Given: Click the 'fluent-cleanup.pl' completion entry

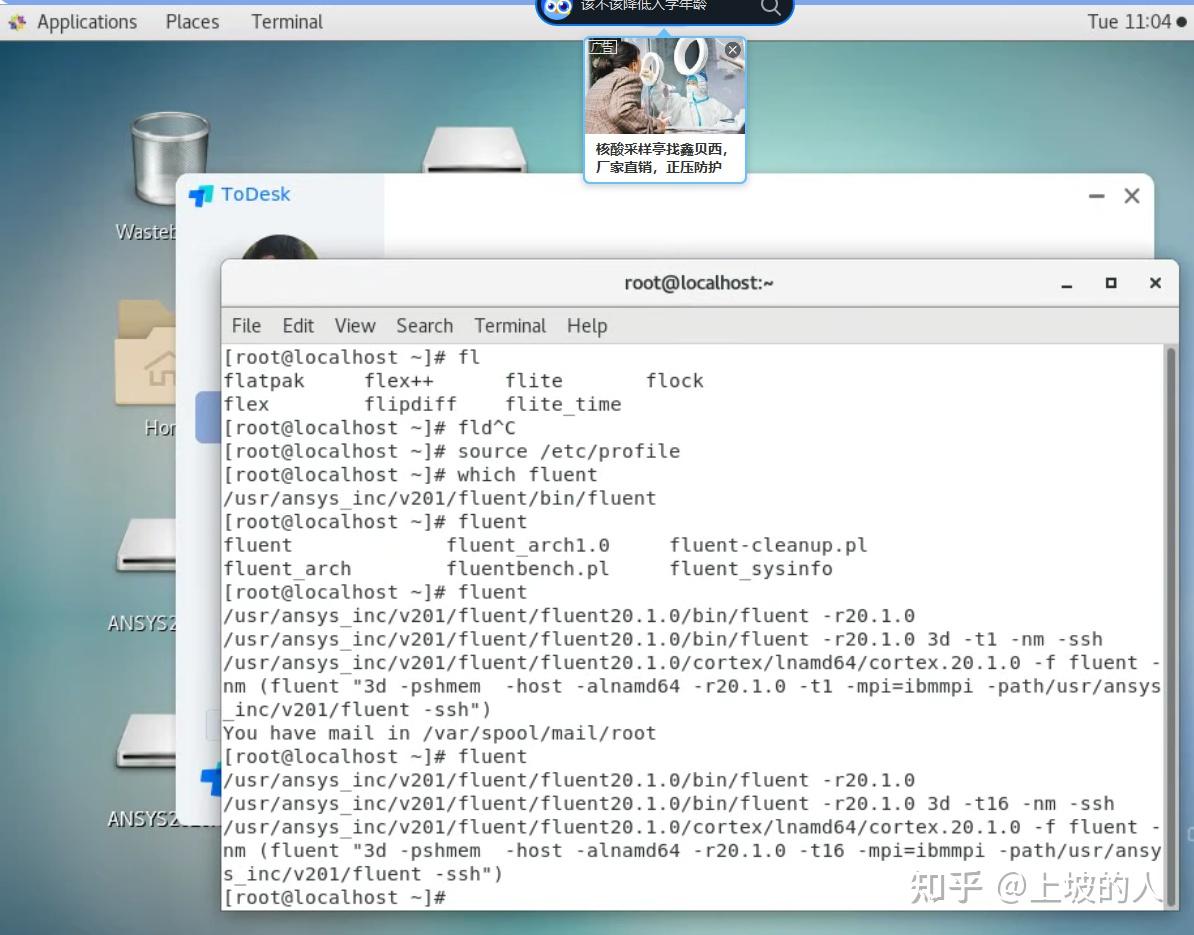Looking at the screenshot, I should click(x=768, y=545).
